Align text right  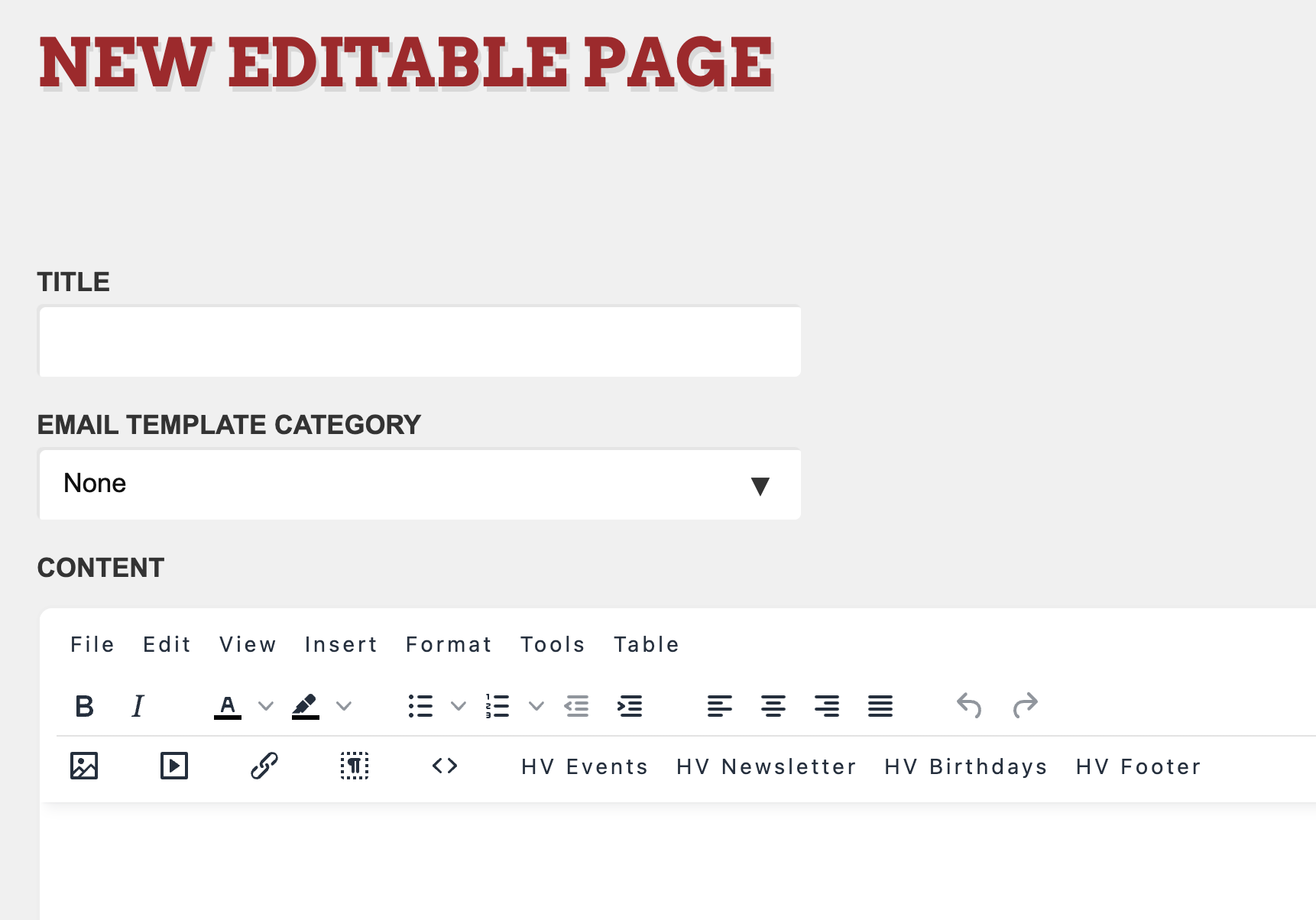tap(827, 706)
